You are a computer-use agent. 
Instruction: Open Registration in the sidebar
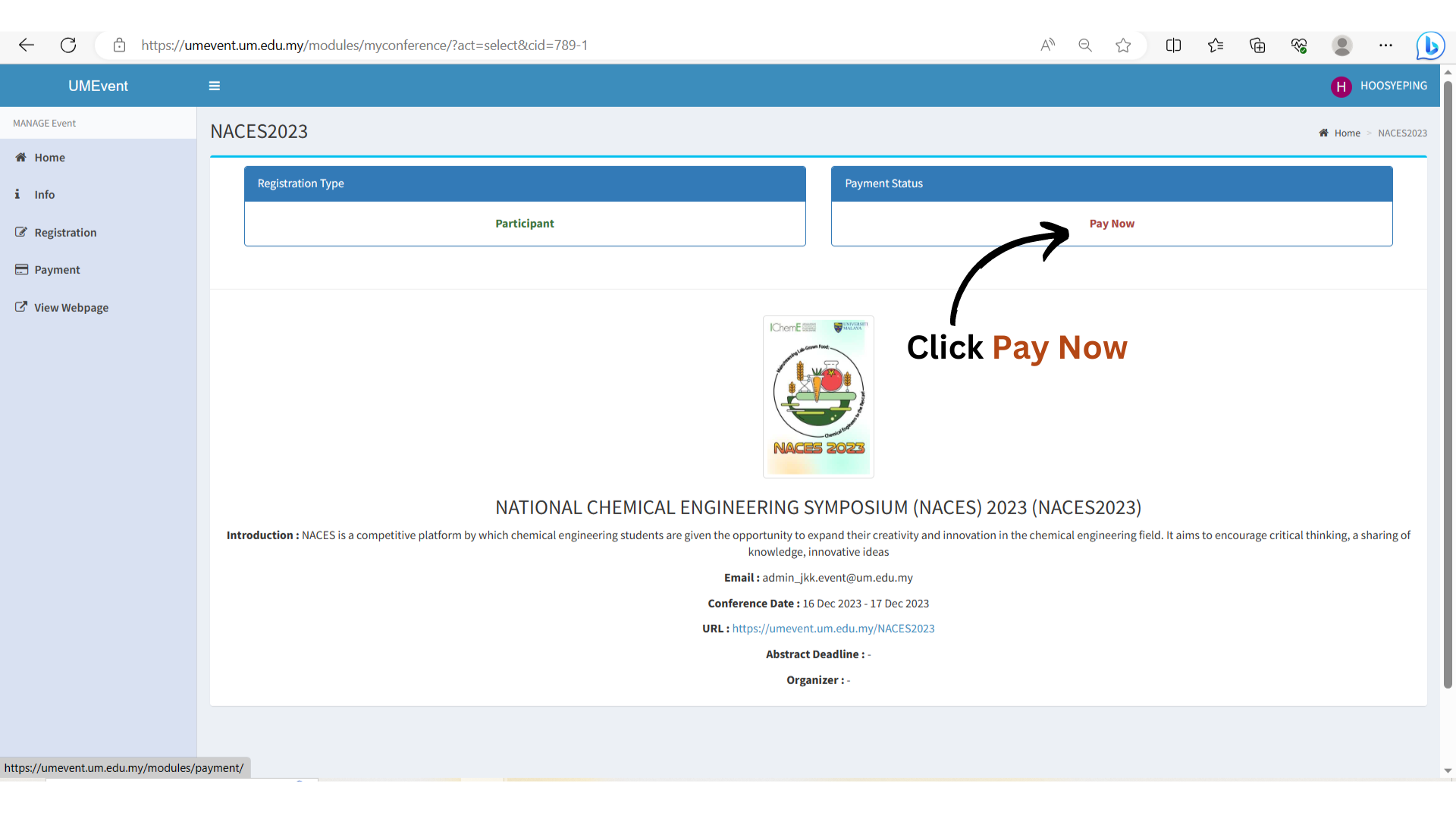point(65,233)
